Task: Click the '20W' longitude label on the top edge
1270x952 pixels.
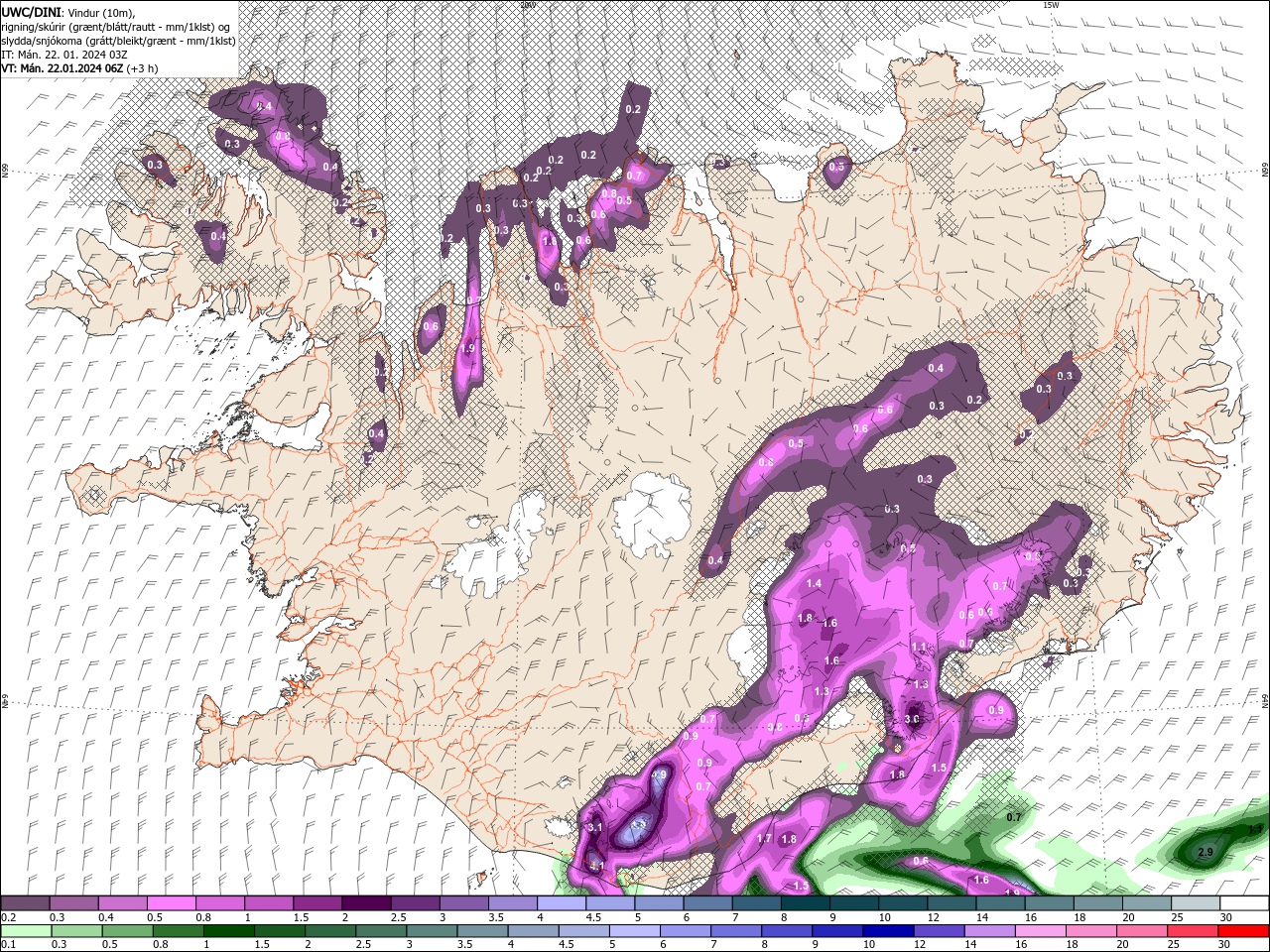Action: pyautogui.click(x=527, y=5)
